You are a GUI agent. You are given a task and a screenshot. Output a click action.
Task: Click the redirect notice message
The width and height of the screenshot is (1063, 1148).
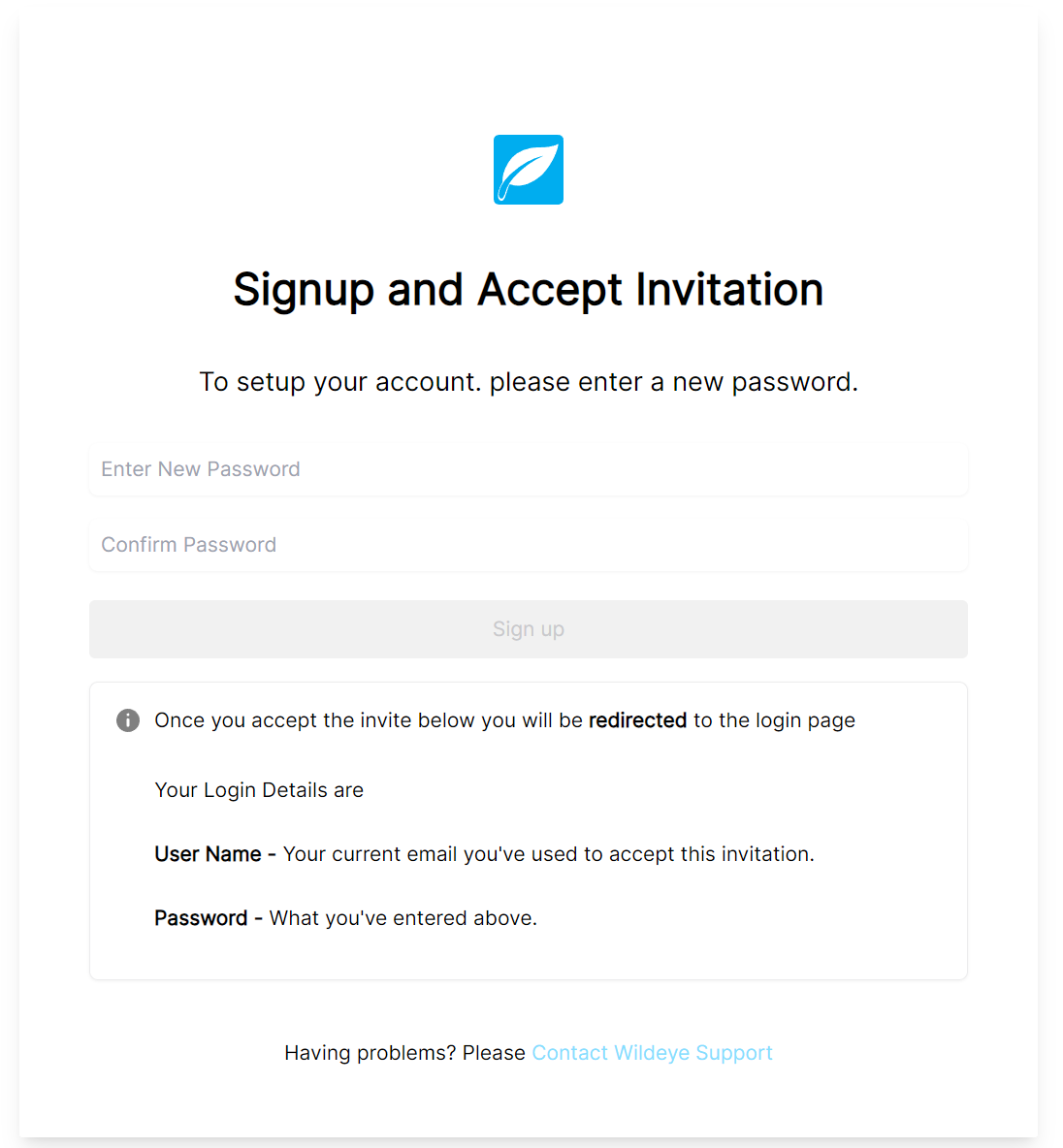504,720
